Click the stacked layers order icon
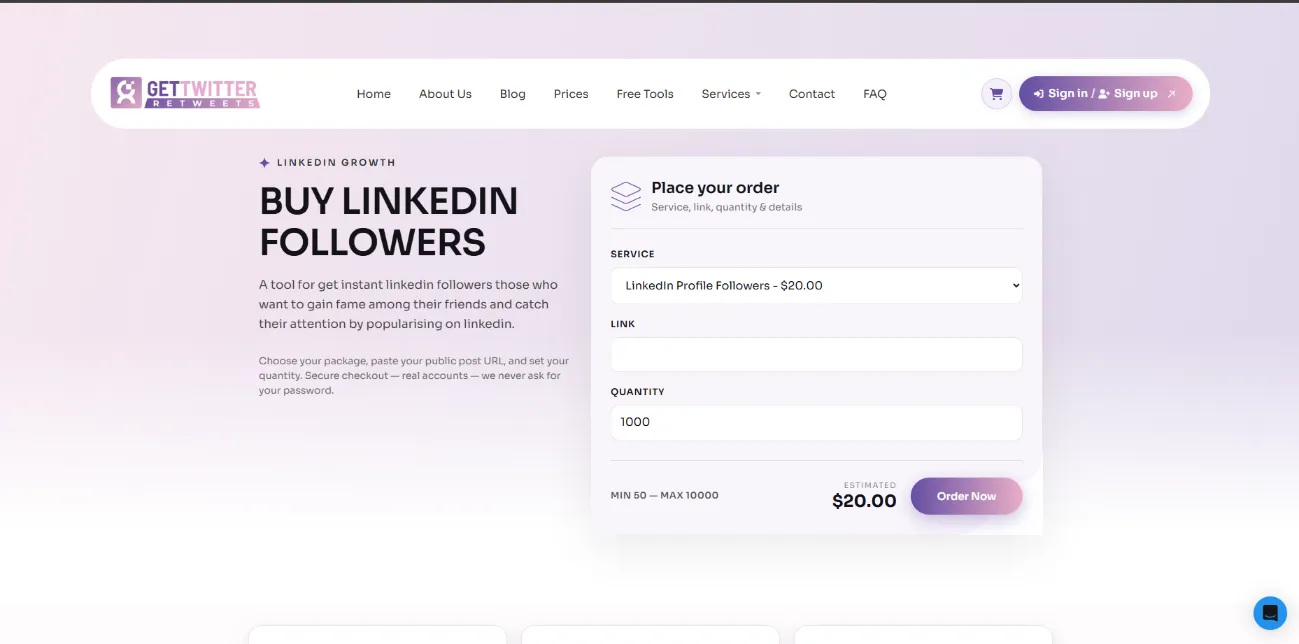The width and height of the screenshot is (1299, 644). [x=626, y=196]
